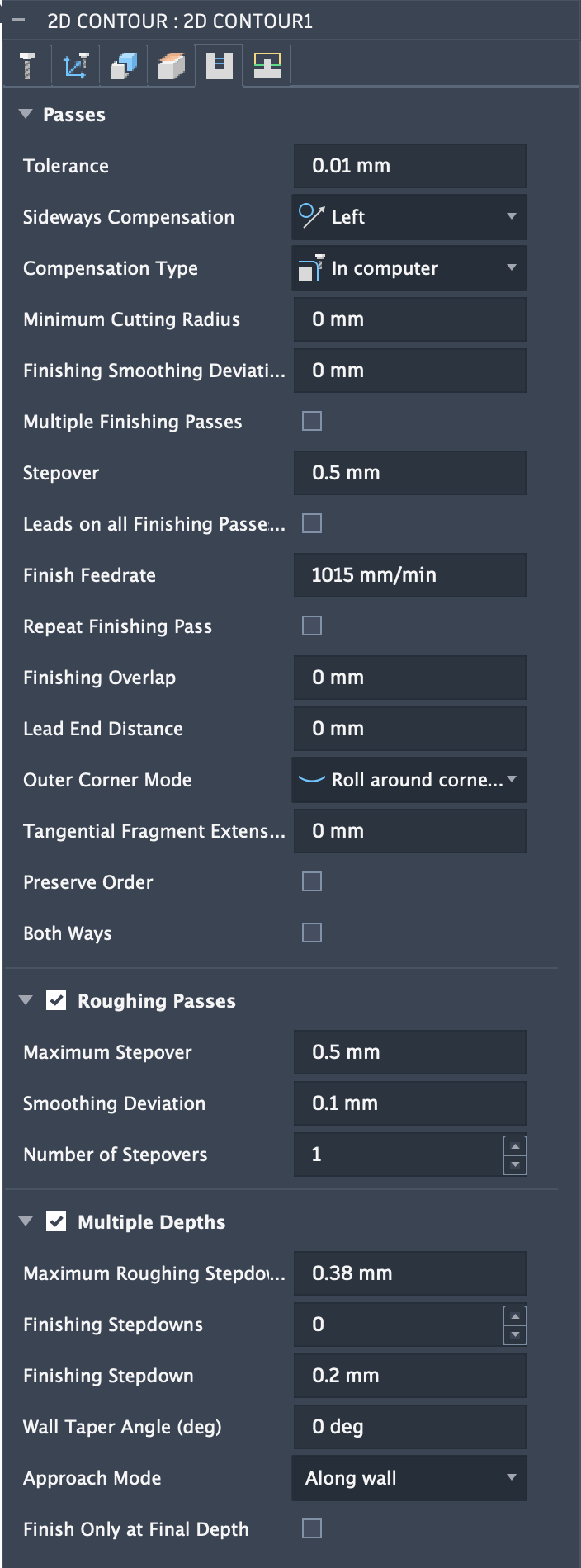
Task: Open the Linking tab (green and yellow icon)
Action: tap(267, 65)
